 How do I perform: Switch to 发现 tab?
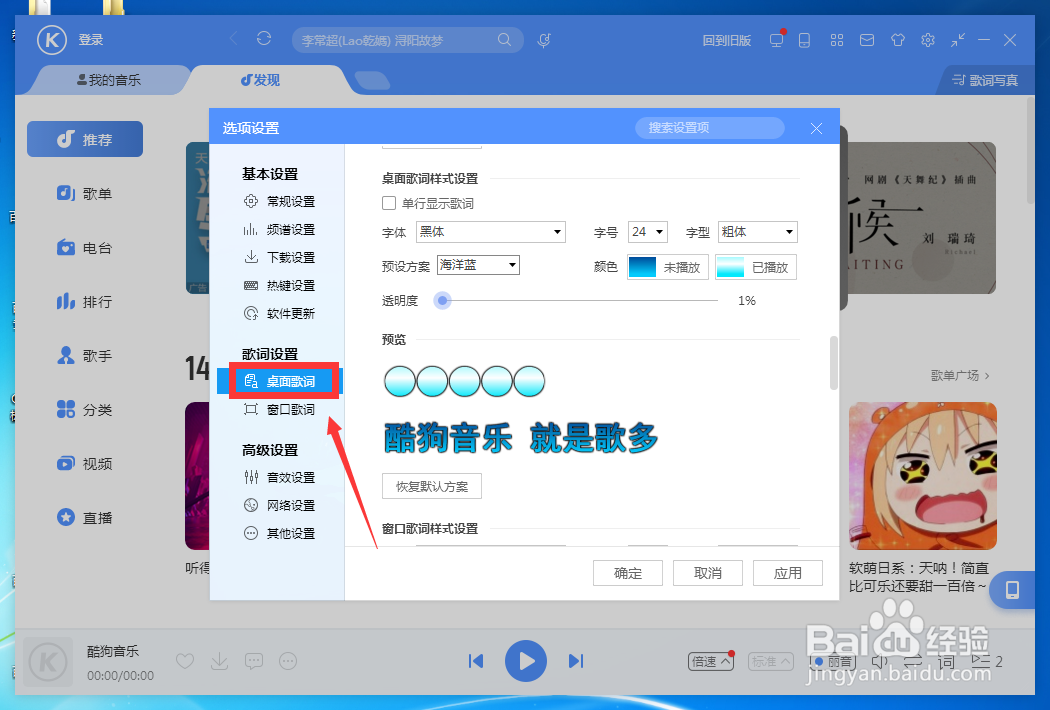[260, 80]
